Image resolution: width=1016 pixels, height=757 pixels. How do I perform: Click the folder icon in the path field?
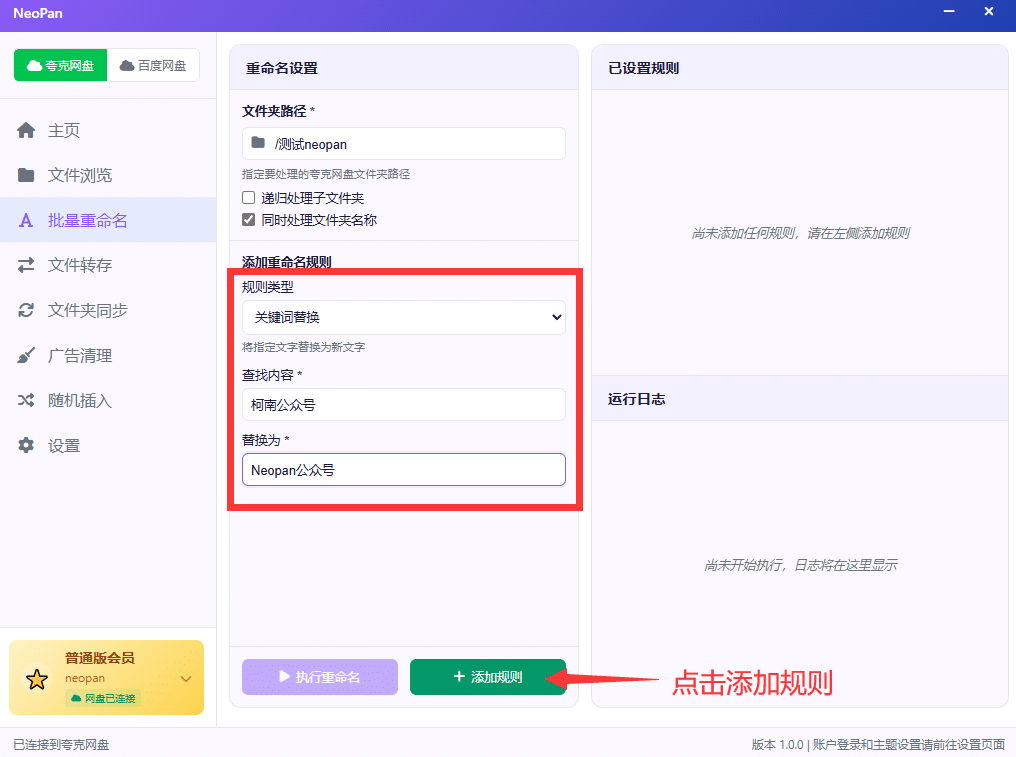tap(258, 143)
